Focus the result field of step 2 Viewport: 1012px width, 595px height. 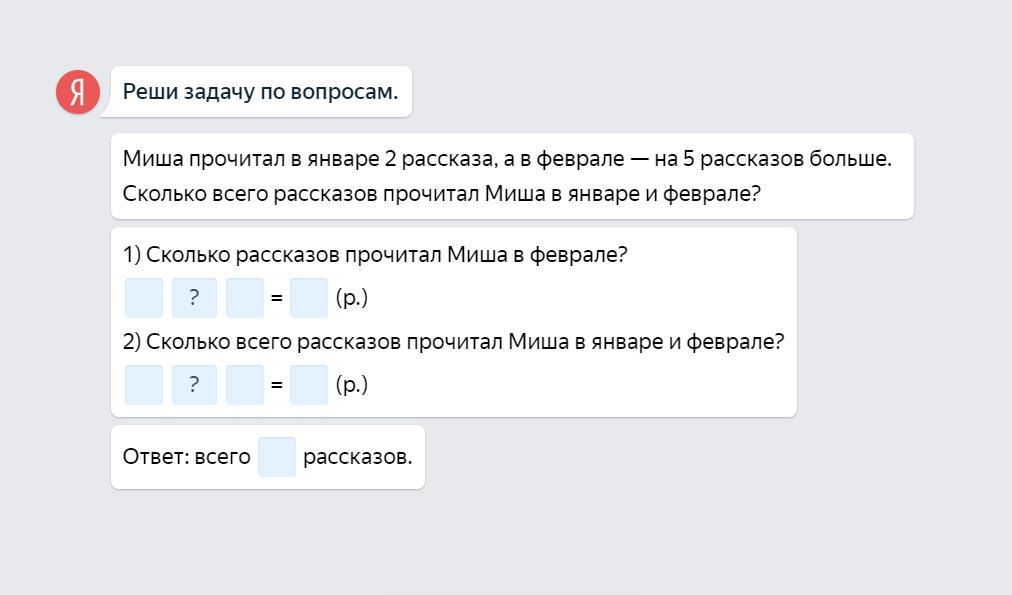point(309,385)
